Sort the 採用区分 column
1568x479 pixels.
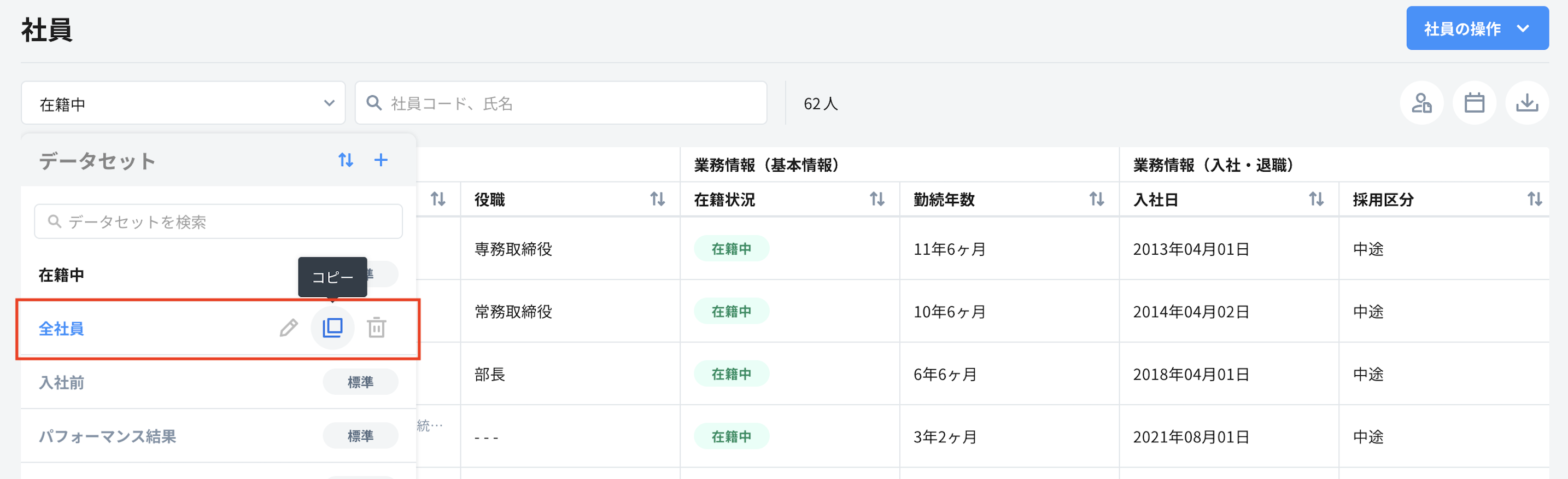[1535, 199]
